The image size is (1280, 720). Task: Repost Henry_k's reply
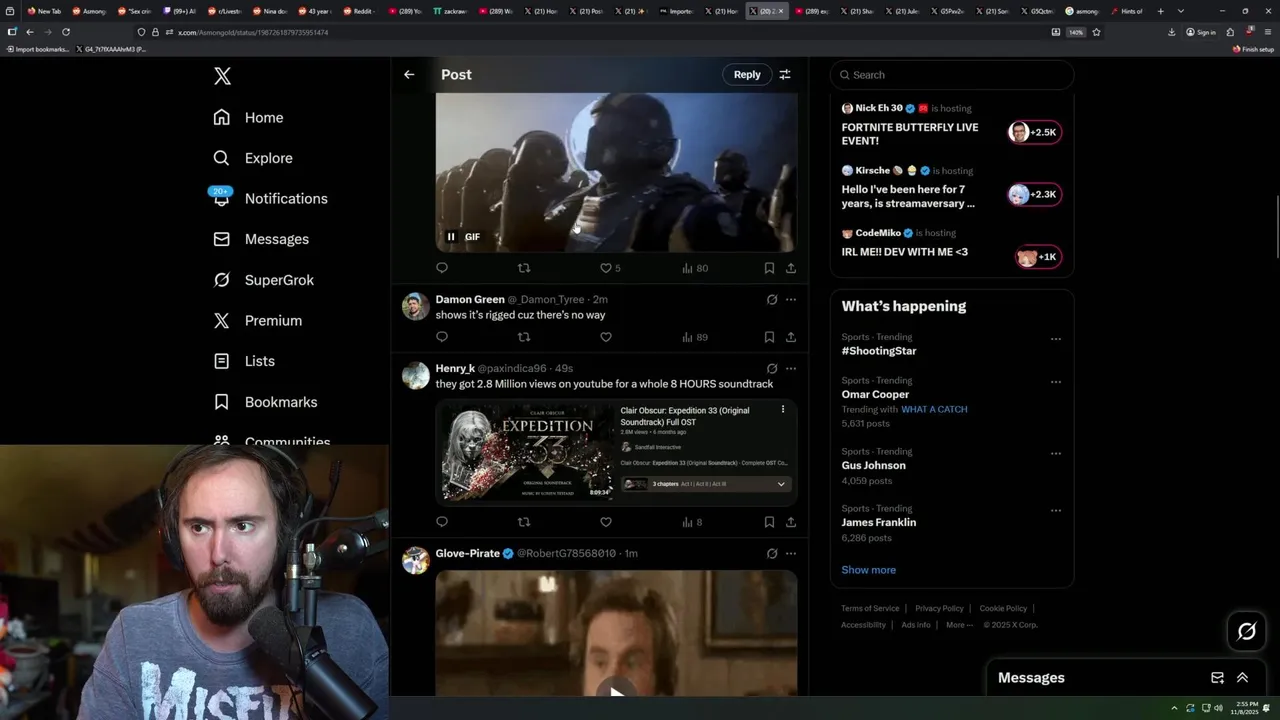pos(524,522)
